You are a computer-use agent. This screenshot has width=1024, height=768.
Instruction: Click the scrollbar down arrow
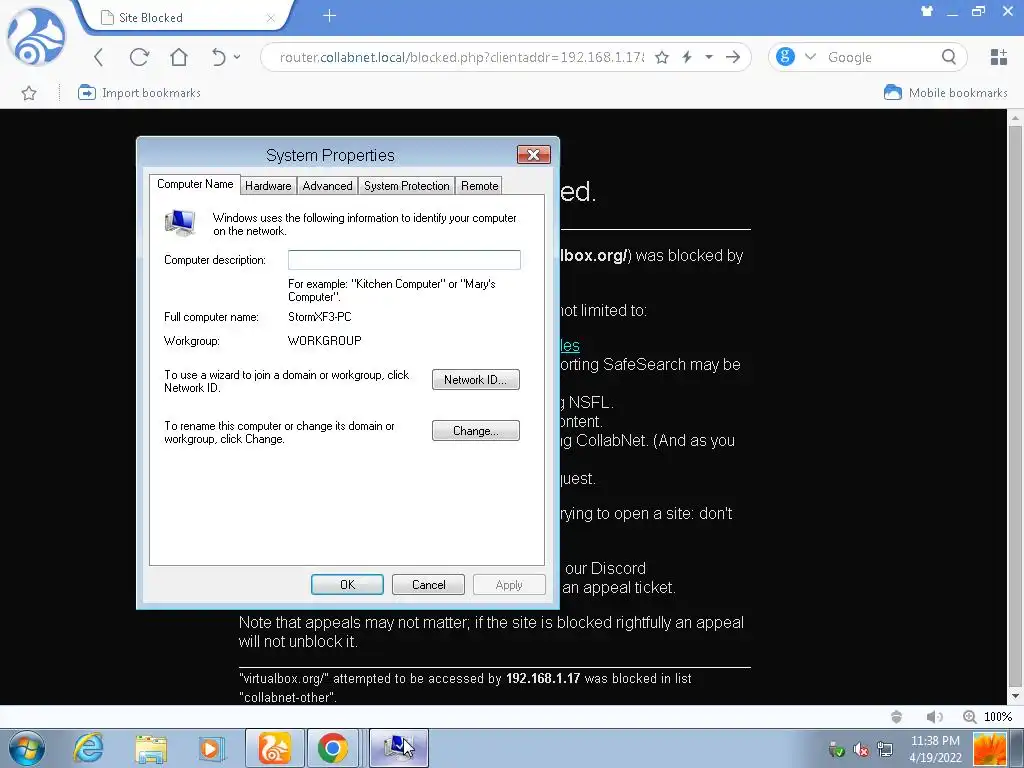pyautogui.click(x=1015, y=697)
